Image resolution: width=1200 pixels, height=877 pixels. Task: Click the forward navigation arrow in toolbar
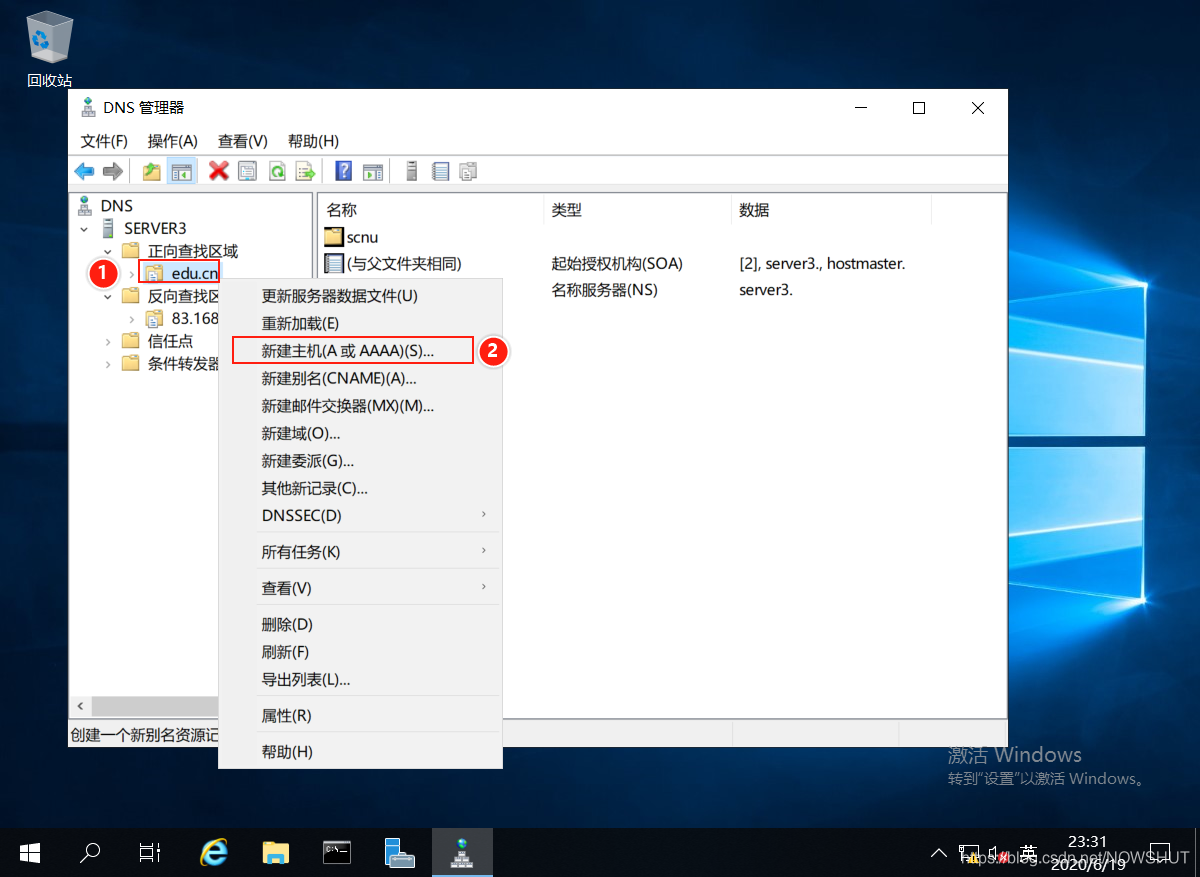[x=110, y=170]
